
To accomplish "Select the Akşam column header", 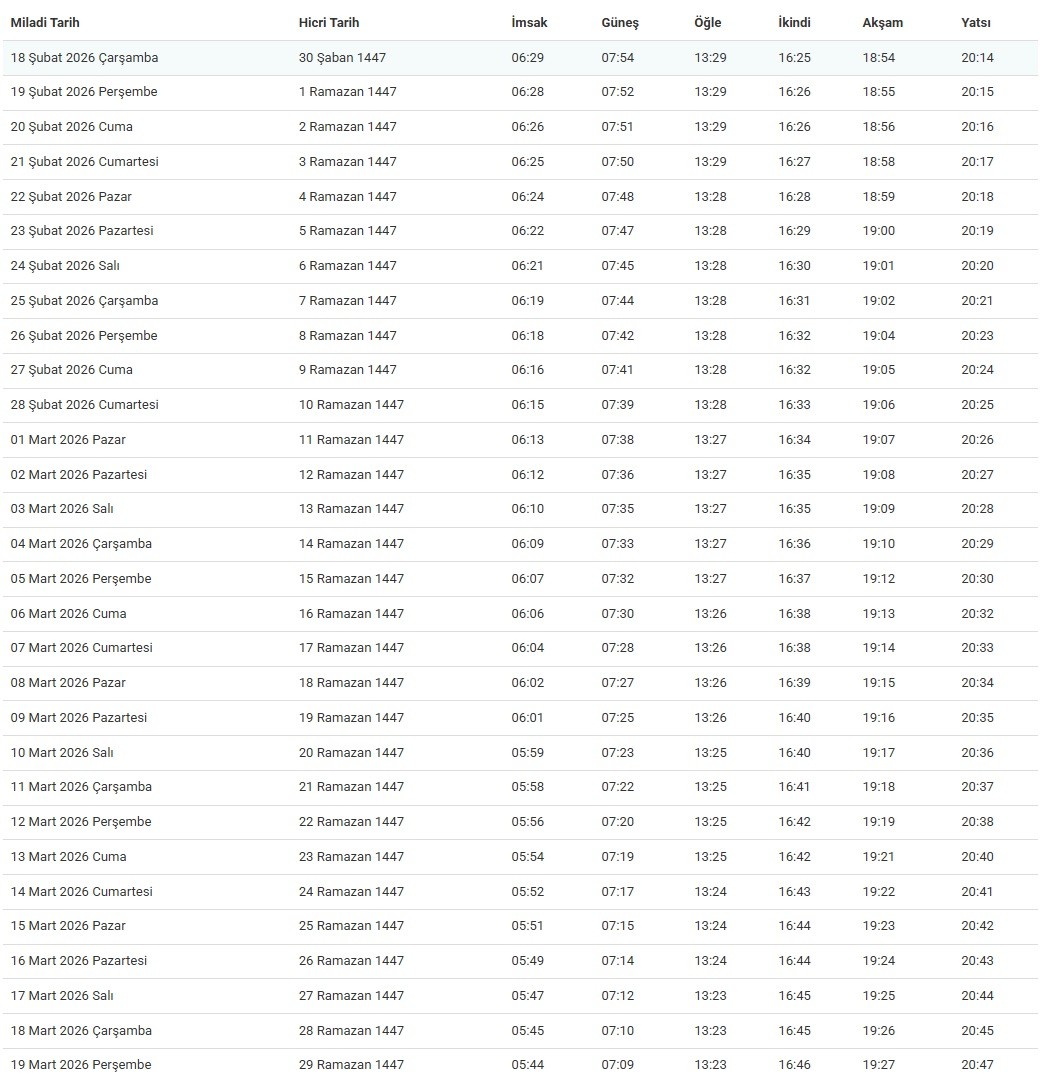I will click(x=883, y=22).
